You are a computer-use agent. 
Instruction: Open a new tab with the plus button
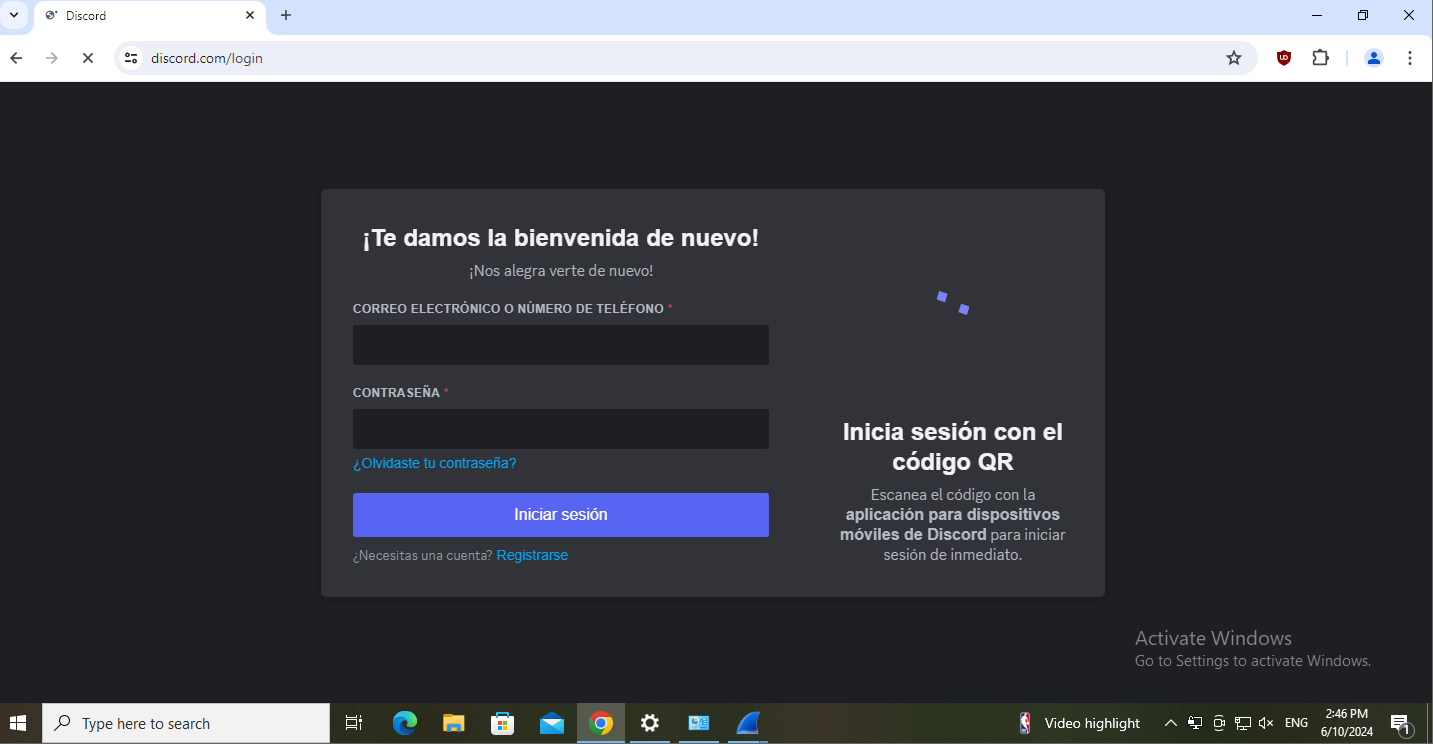[x=286, y=15]
